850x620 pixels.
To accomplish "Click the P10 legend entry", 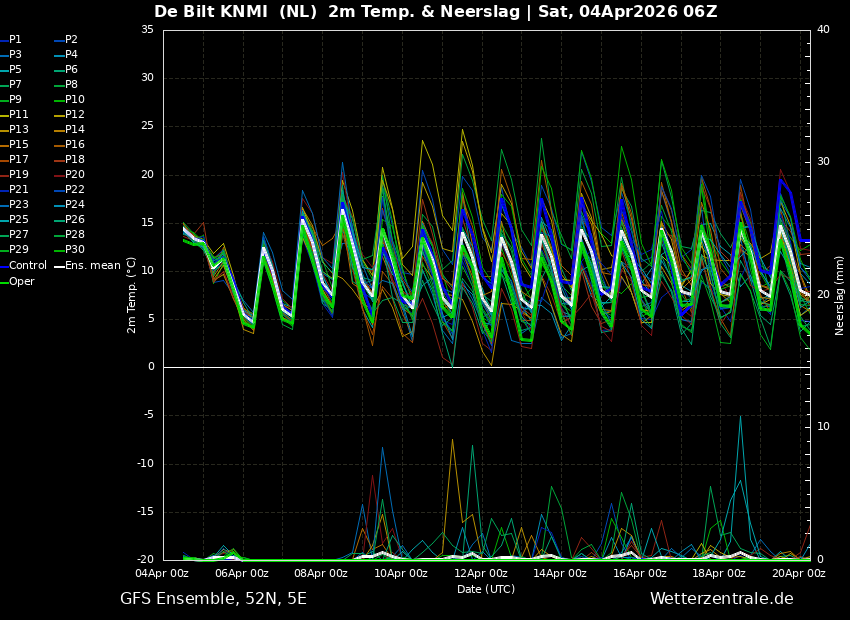I will pyautogui.click(x=74, y=100).
